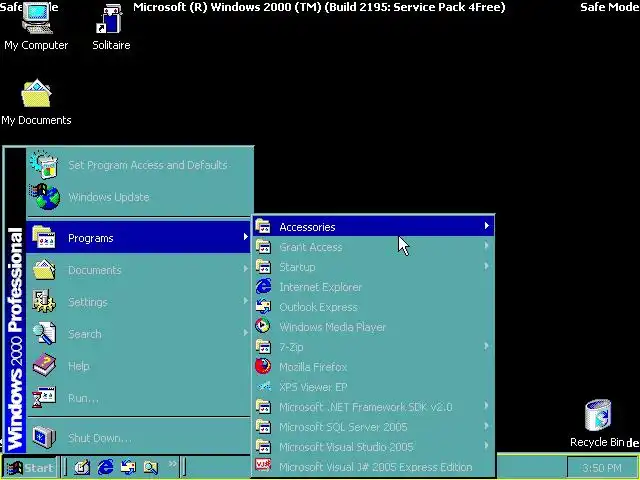Click the Run icon in Start menu
The width and height of the screenshot is (640, 480).
(x=44, y=397)
